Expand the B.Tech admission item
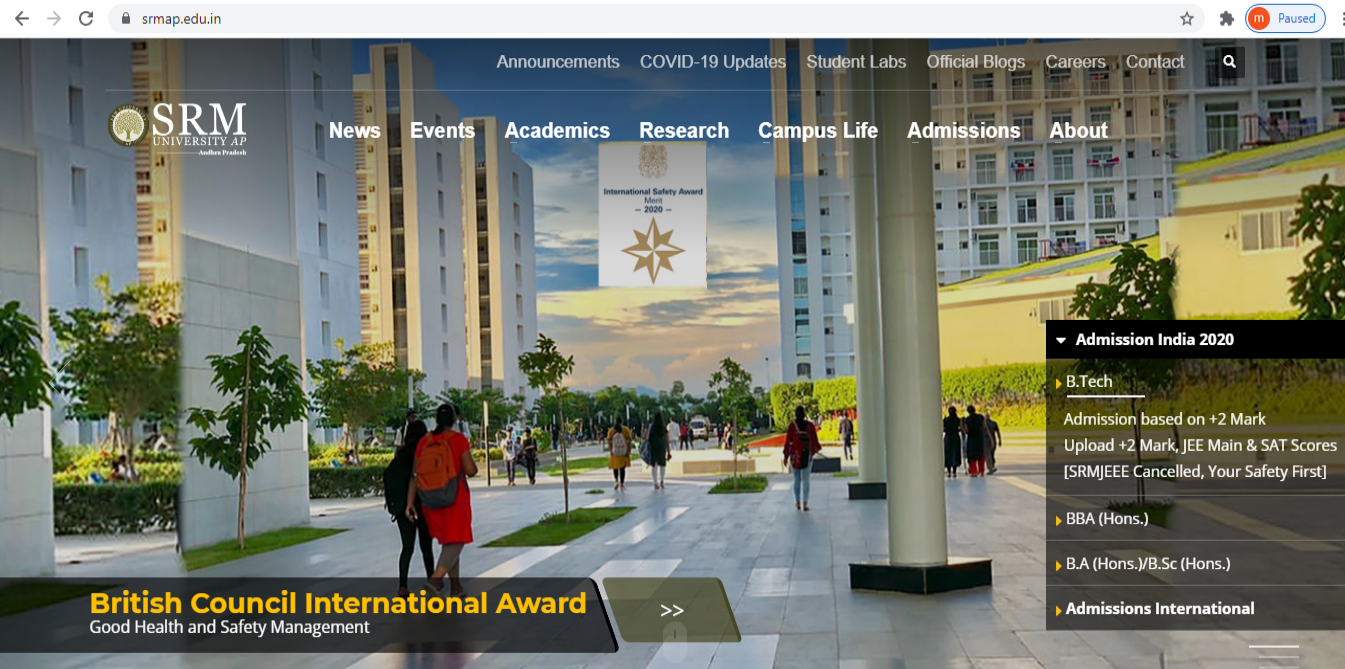The image size is (1345, 669). point(1088,381)
